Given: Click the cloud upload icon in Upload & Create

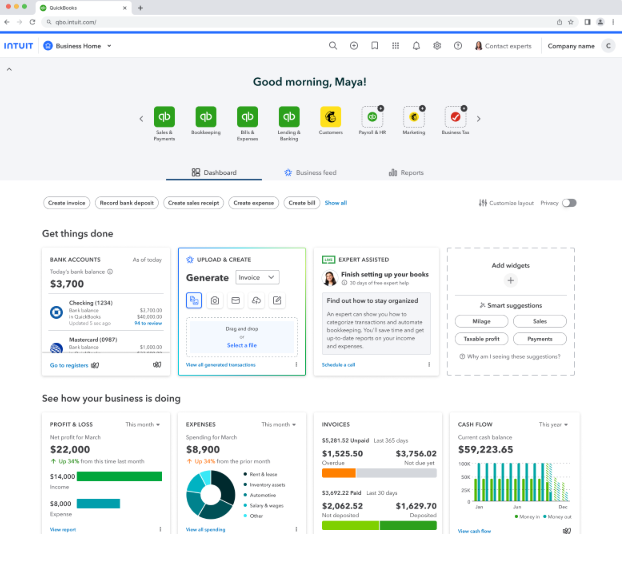Looking at the screenshot, I should [x=256, y=300].
